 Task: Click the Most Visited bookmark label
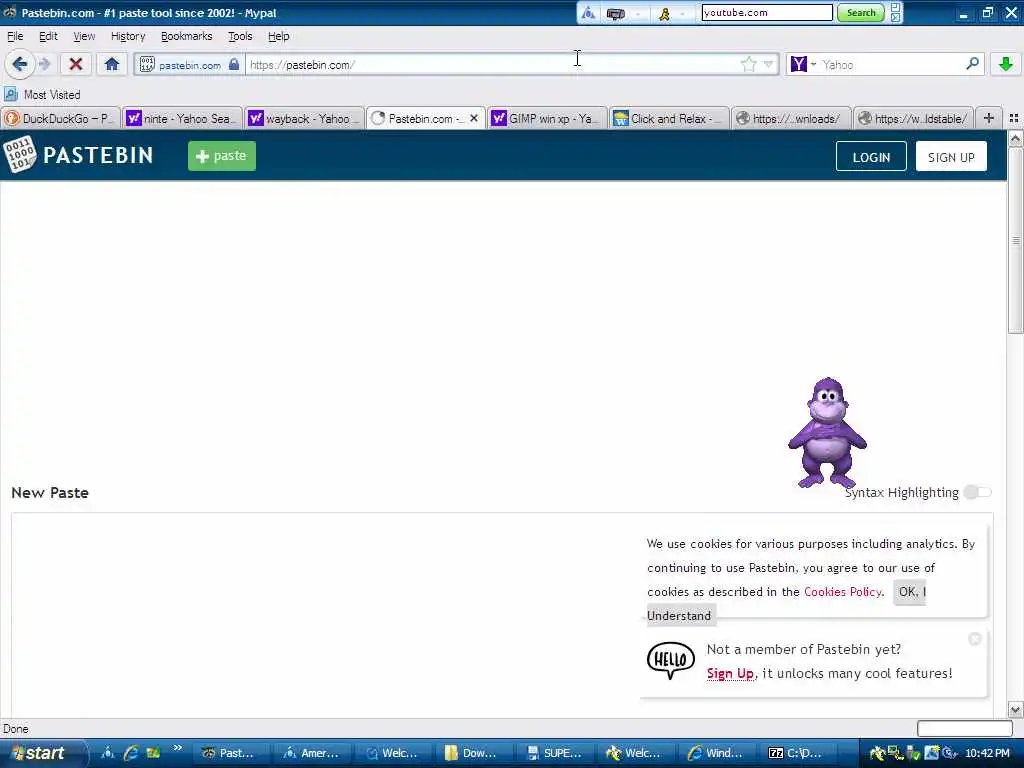(52, 95)
